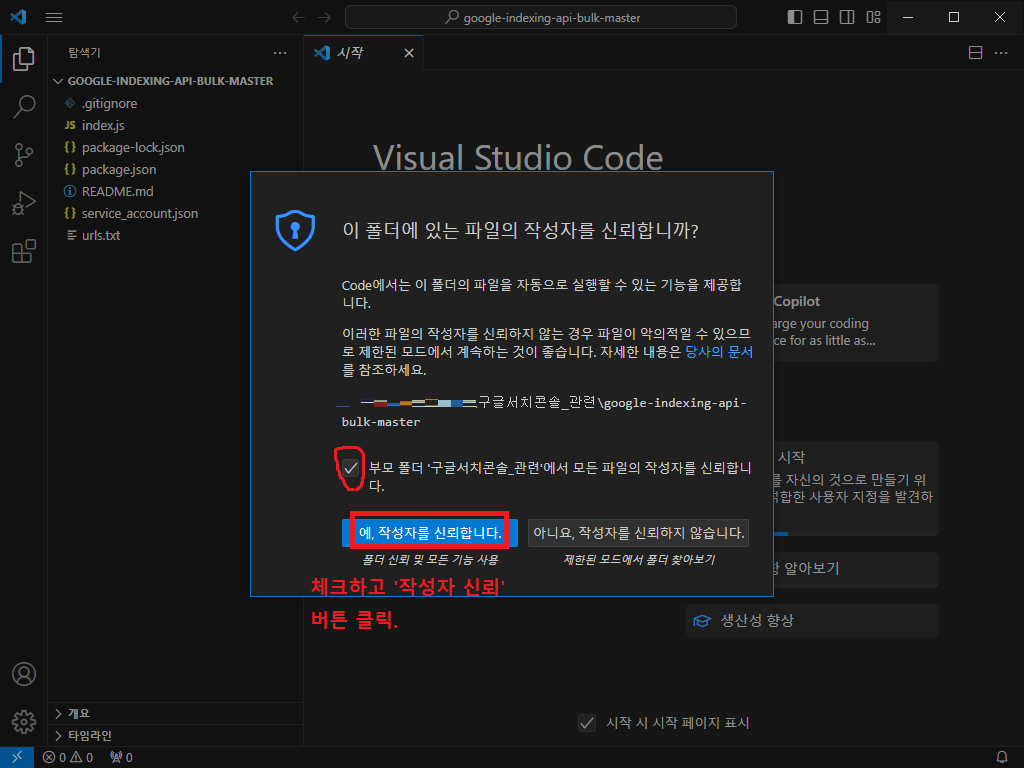Open the Explorer view in activity bar

[x=24, y=59]
